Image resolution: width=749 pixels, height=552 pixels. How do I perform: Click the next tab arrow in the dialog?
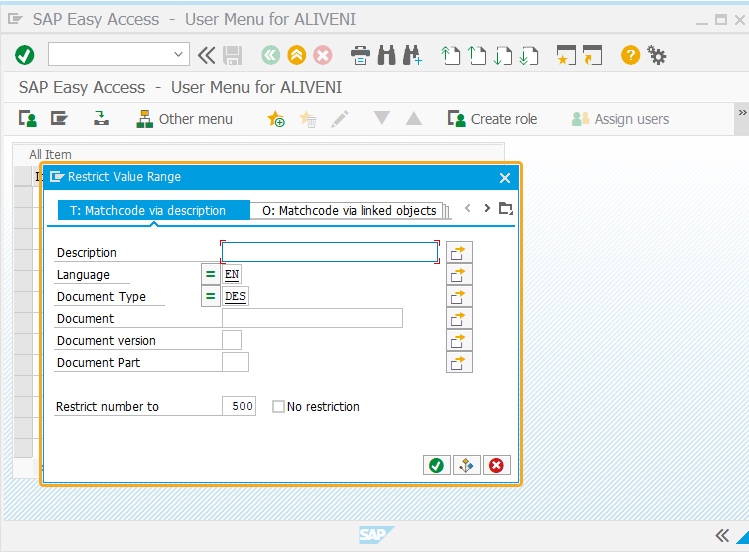(487, 208)
